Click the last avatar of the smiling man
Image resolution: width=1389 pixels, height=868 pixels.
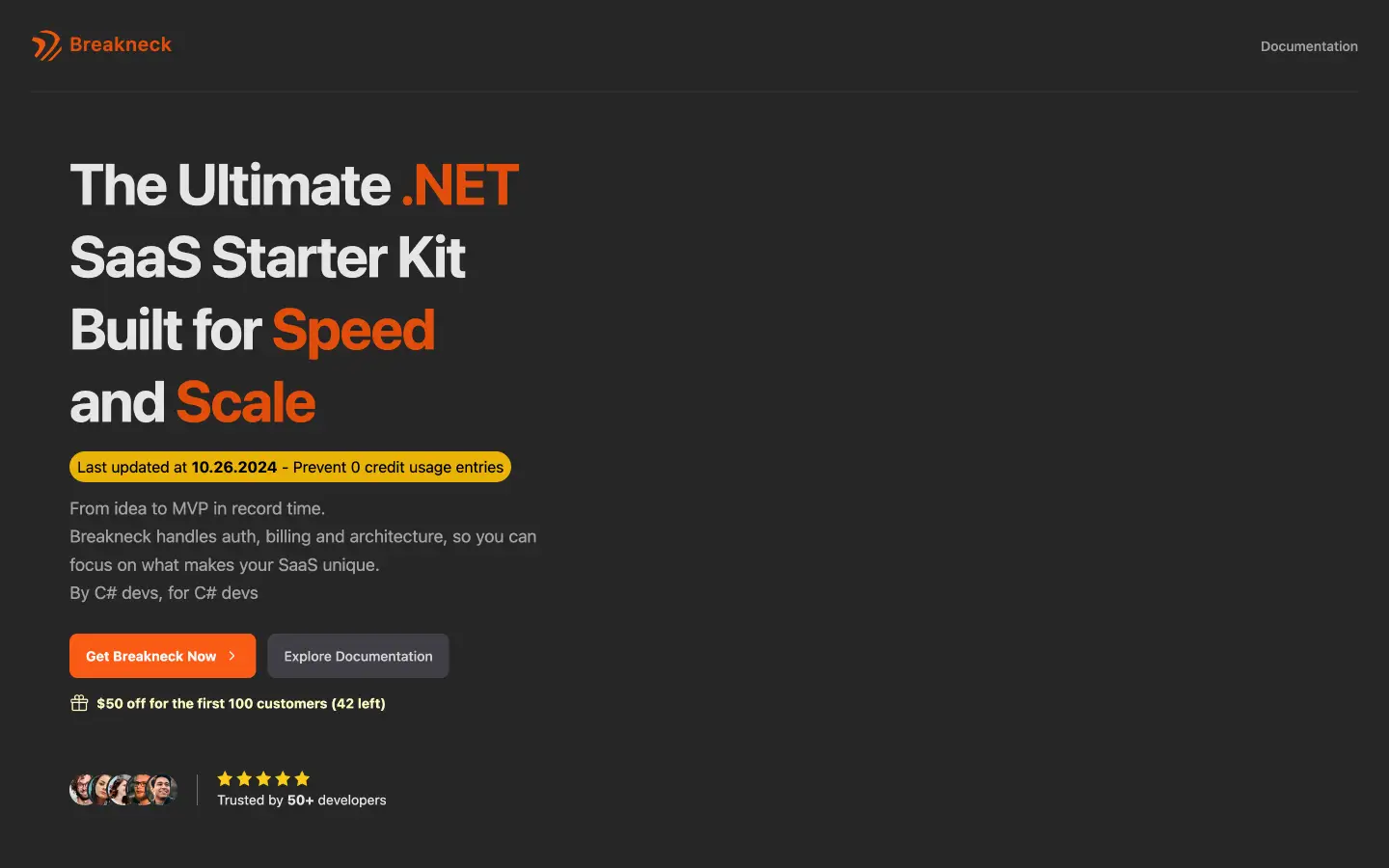(x=163, y=790)
